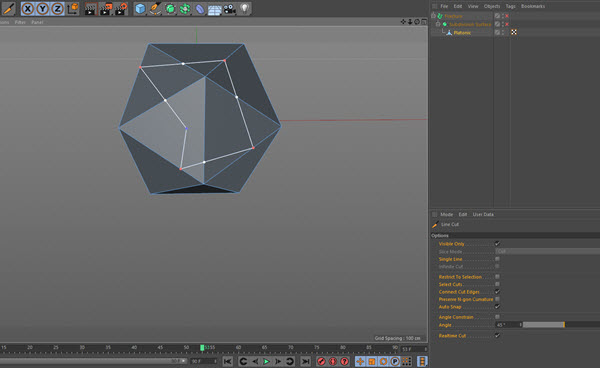
Task: Uncheck the Realtime Cut option
Action: point(497,335)
